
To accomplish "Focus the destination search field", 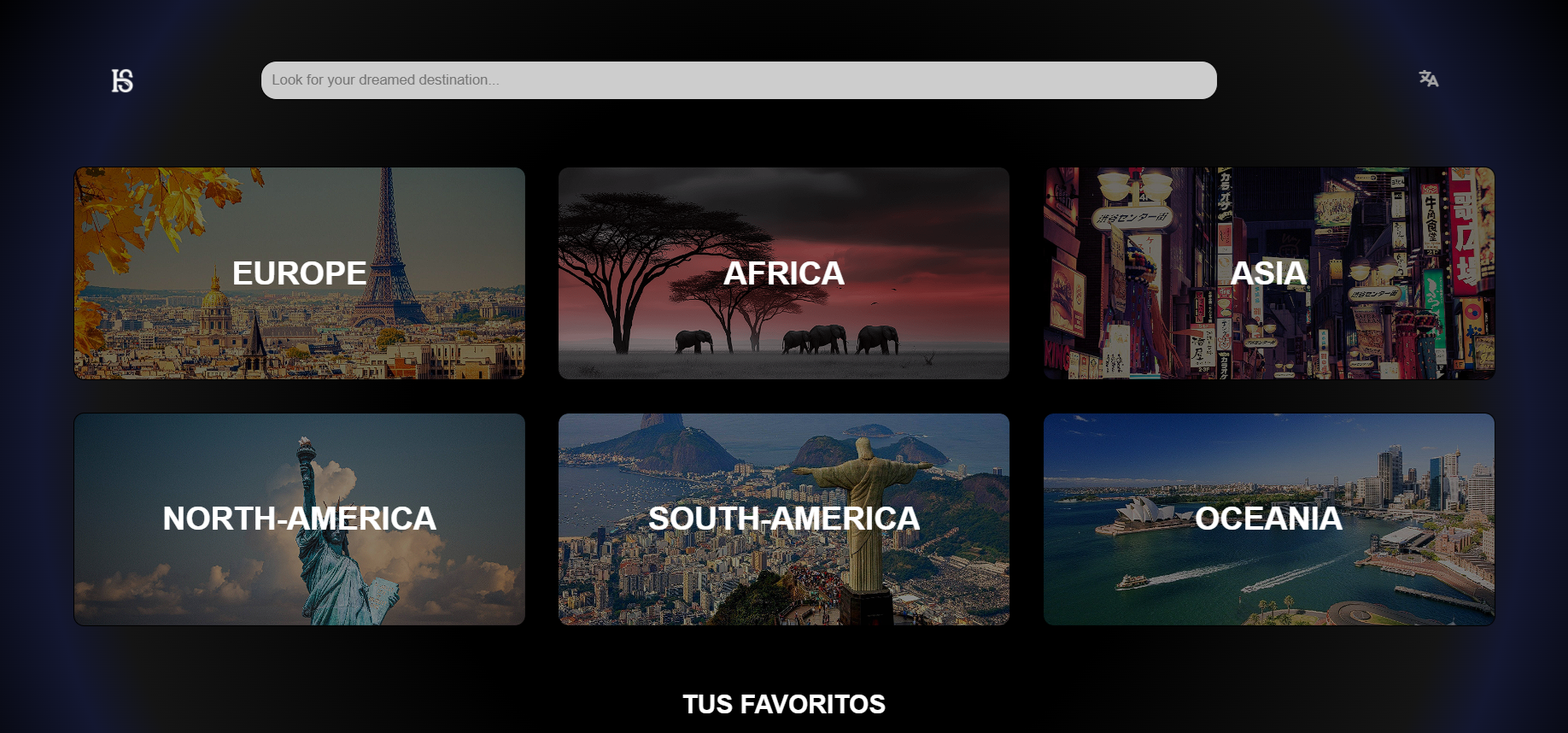I will coord(738,80).
